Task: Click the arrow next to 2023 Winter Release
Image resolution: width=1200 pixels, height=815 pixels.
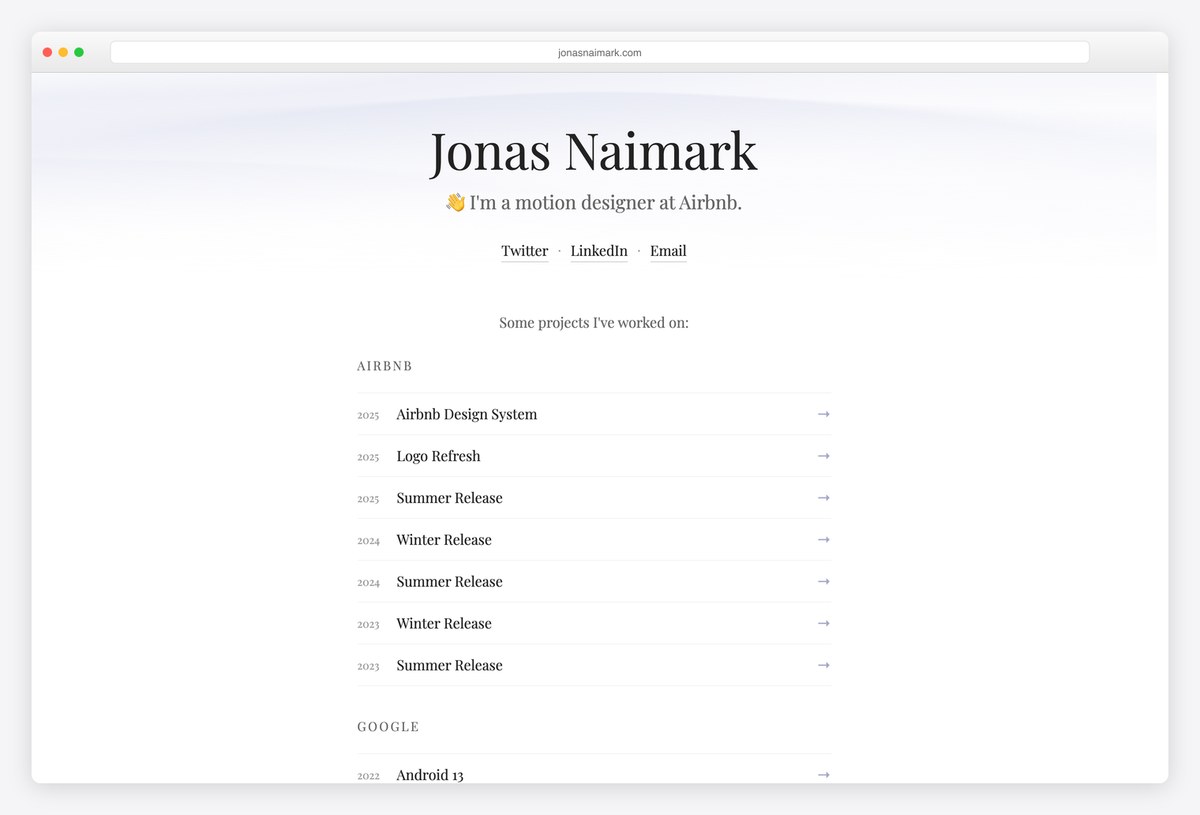Action: point(824,624)
